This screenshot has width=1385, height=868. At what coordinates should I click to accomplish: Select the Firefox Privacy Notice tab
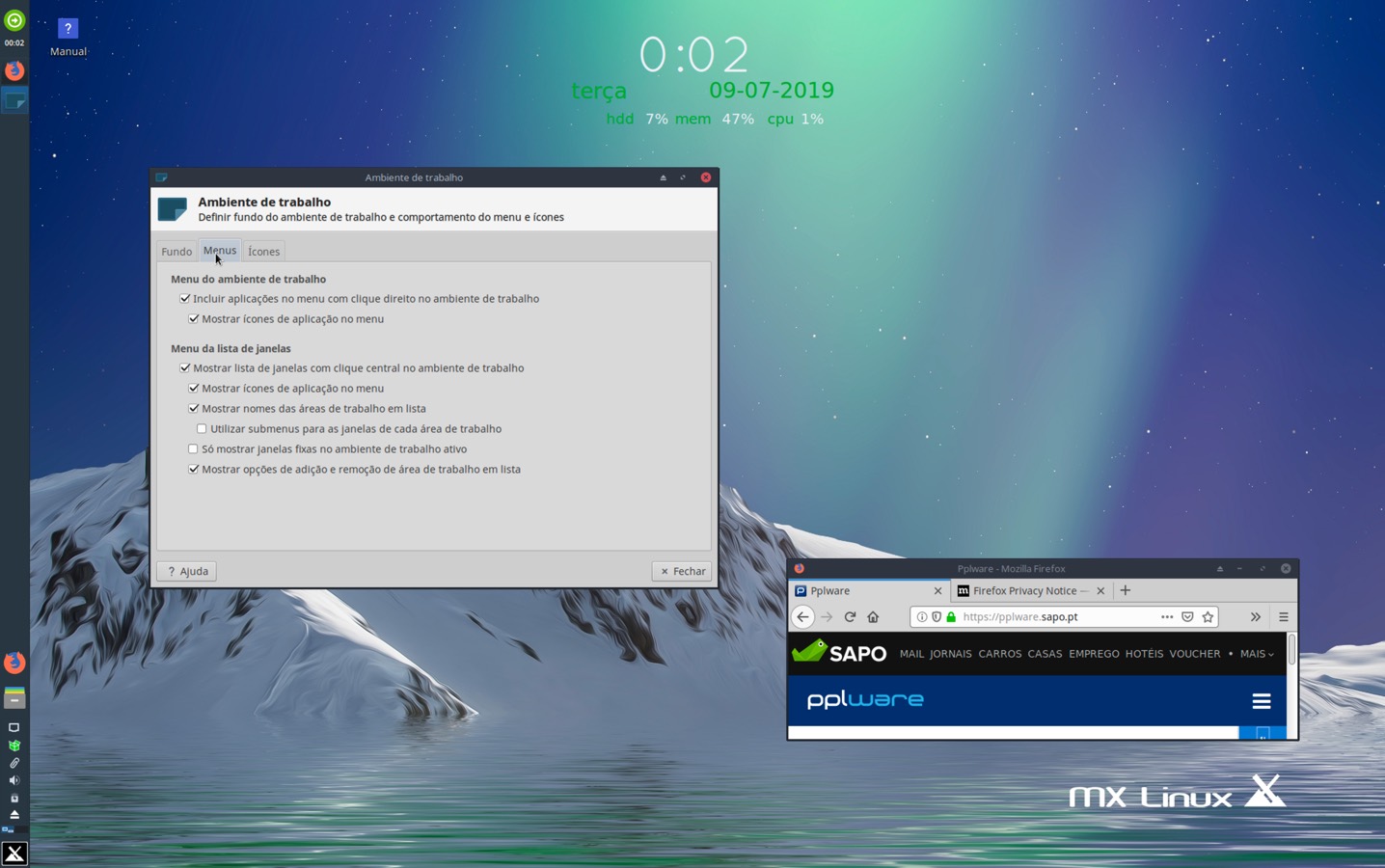(x=1024, y=590)
